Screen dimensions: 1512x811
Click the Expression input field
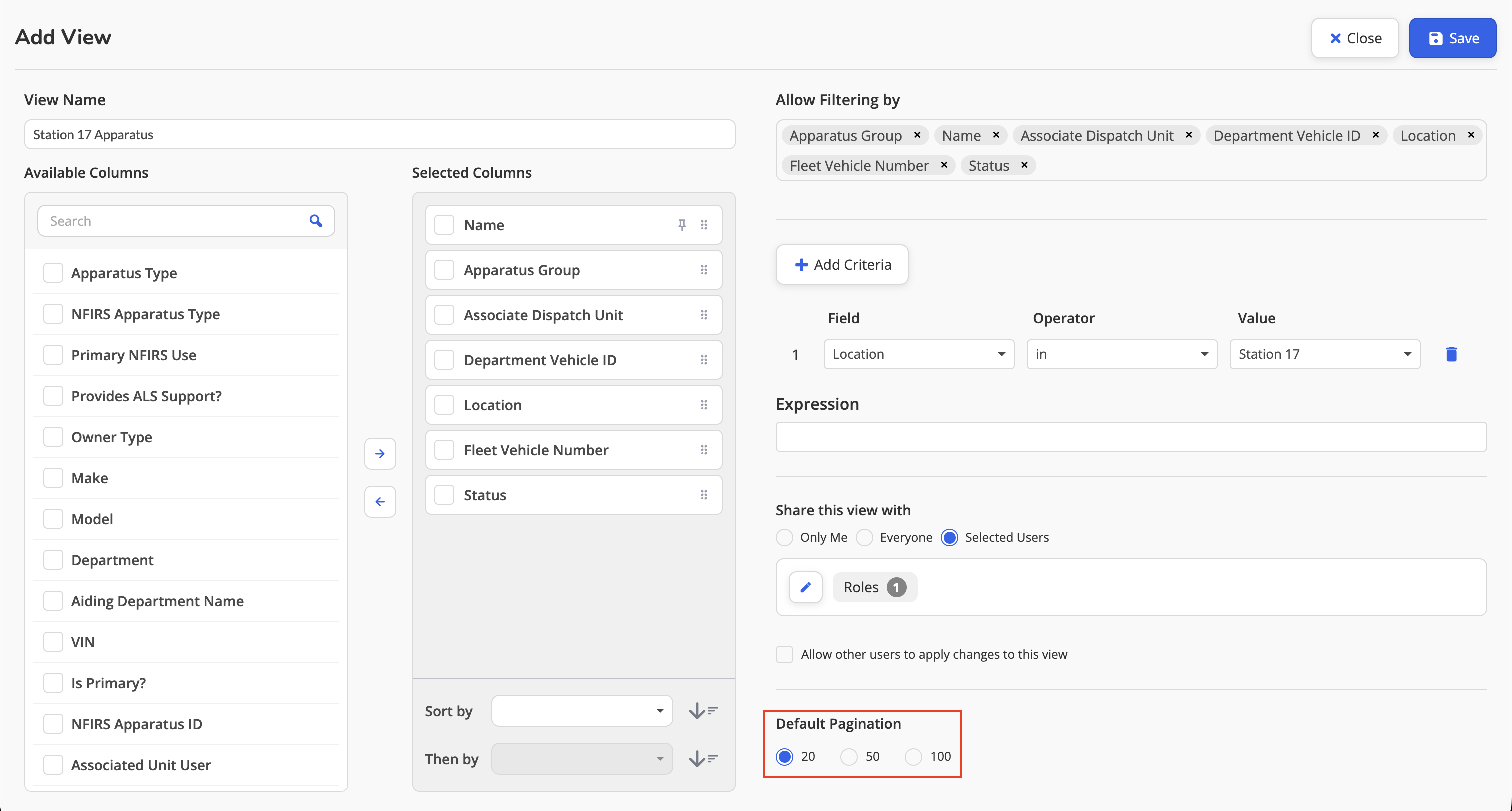click(1131, 437)
